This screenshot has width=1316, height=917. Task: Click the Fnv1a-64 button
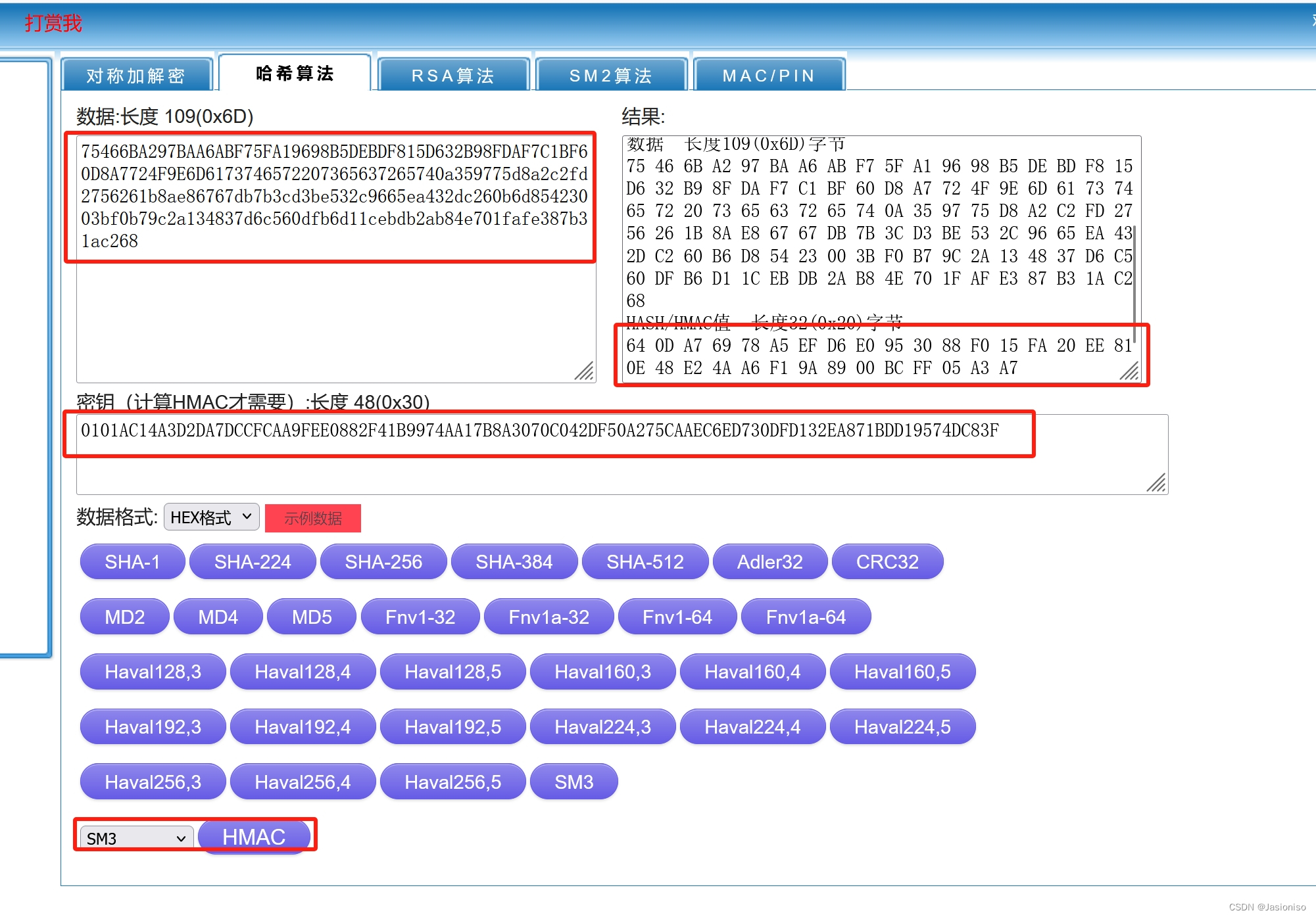(x=806, y=617)
